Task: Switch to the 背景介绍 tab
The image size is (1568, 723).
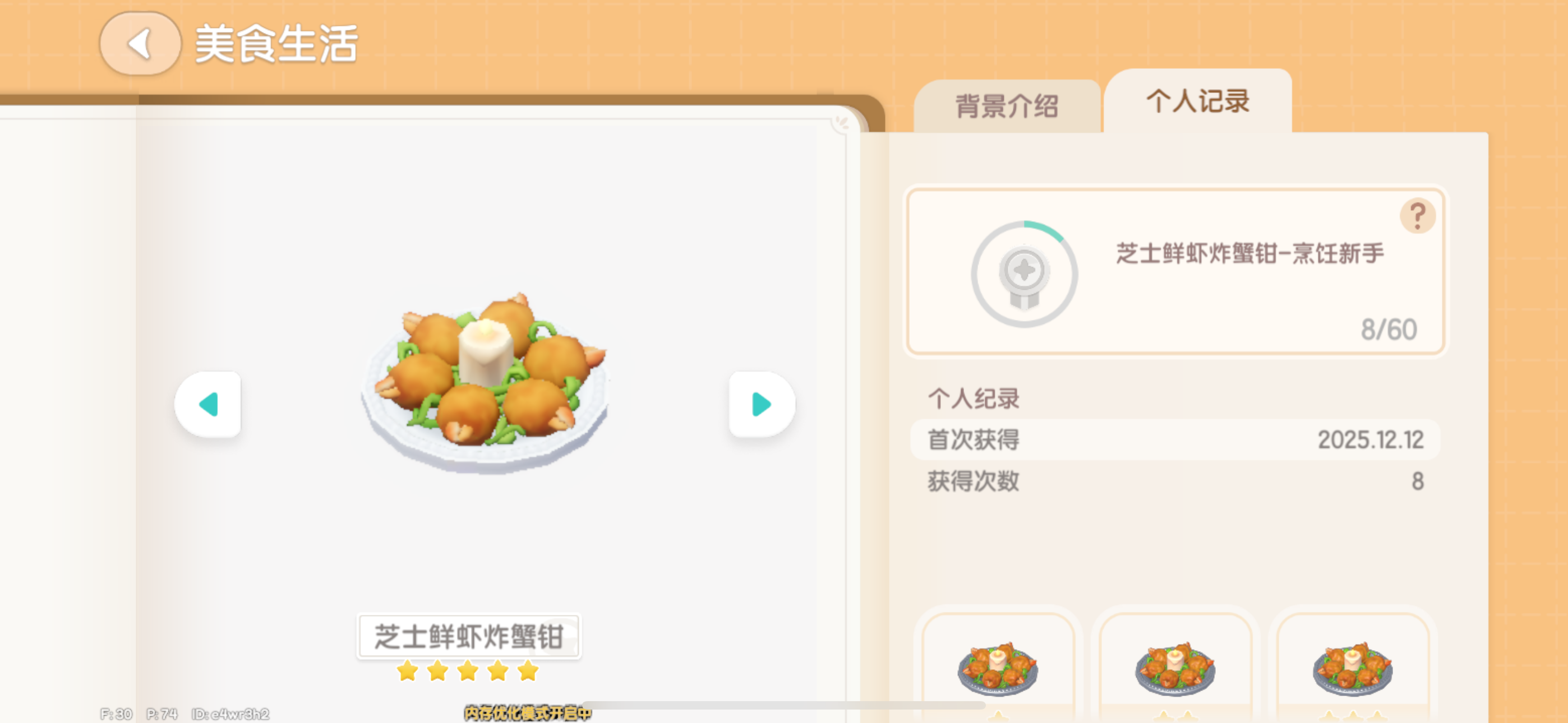Action: tap(1007, 106)
